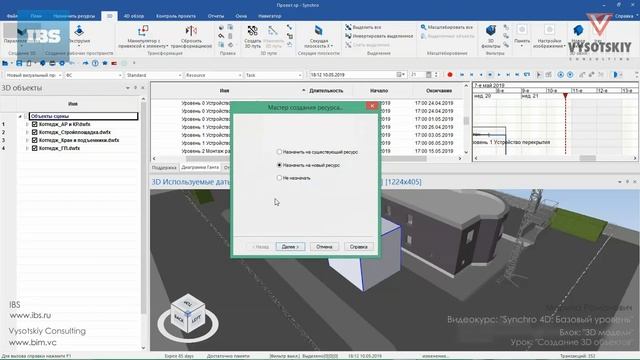Open the 'Контроль проекта' ribbon tab
The image size is (640, 360).
coord(176,16)
